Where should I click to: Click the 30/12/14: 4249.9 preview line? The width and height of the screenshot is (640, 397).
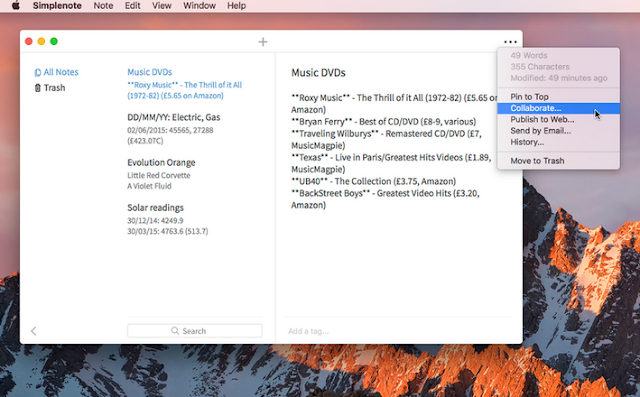click(x=155, y=221)
